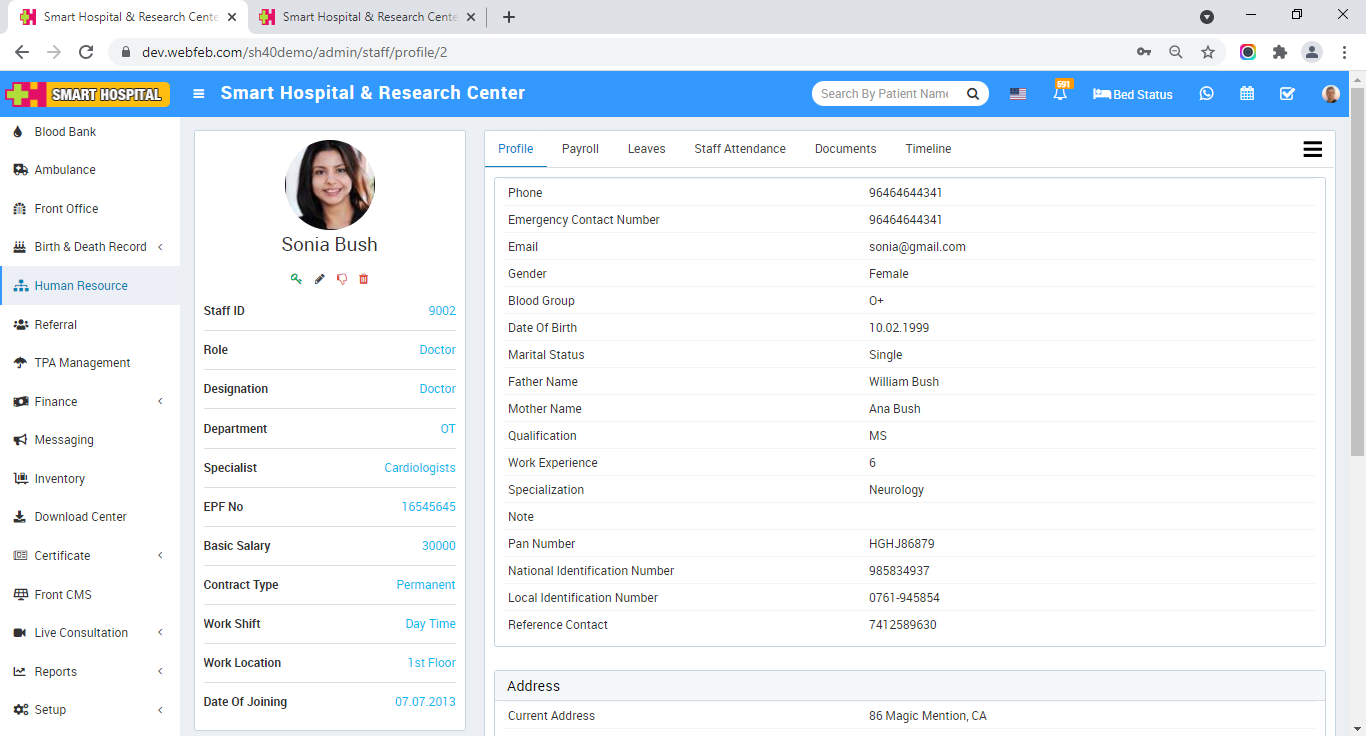The image size is (1366, 736).
Task: Expand the Live Consultation sidebar menu
Action: 90,633
